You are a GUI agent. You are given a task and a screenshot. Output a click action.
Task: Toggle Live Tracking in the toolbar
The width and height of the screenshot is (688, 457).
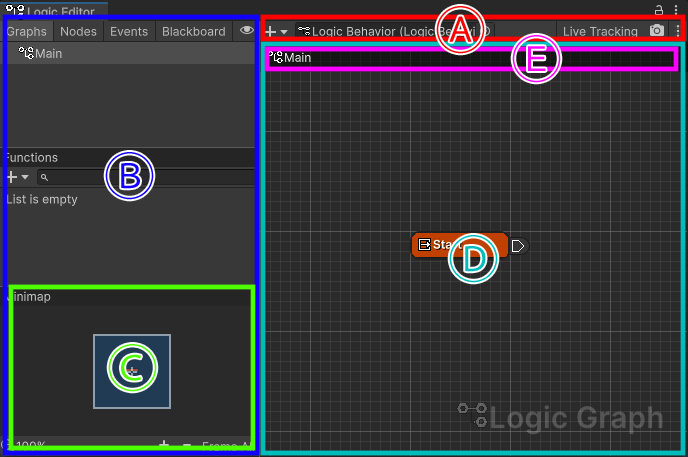coord(600,31)
